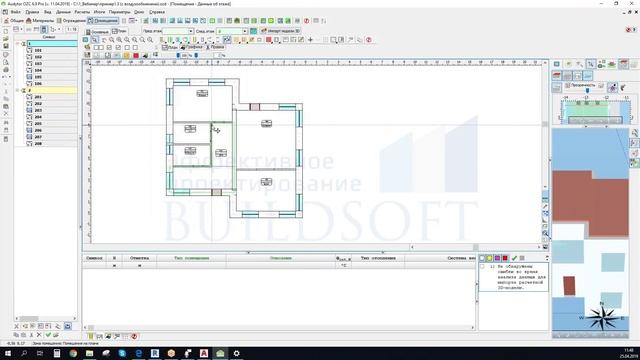The width and height of the screenshot is (640, 360).
Task: Open the След. этаж combo box
Action: [232, 31]
